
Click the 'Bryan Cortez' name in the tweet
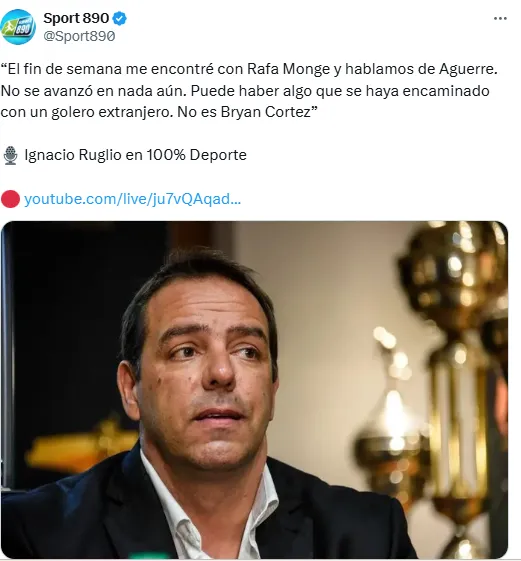(x=266, y=112)
